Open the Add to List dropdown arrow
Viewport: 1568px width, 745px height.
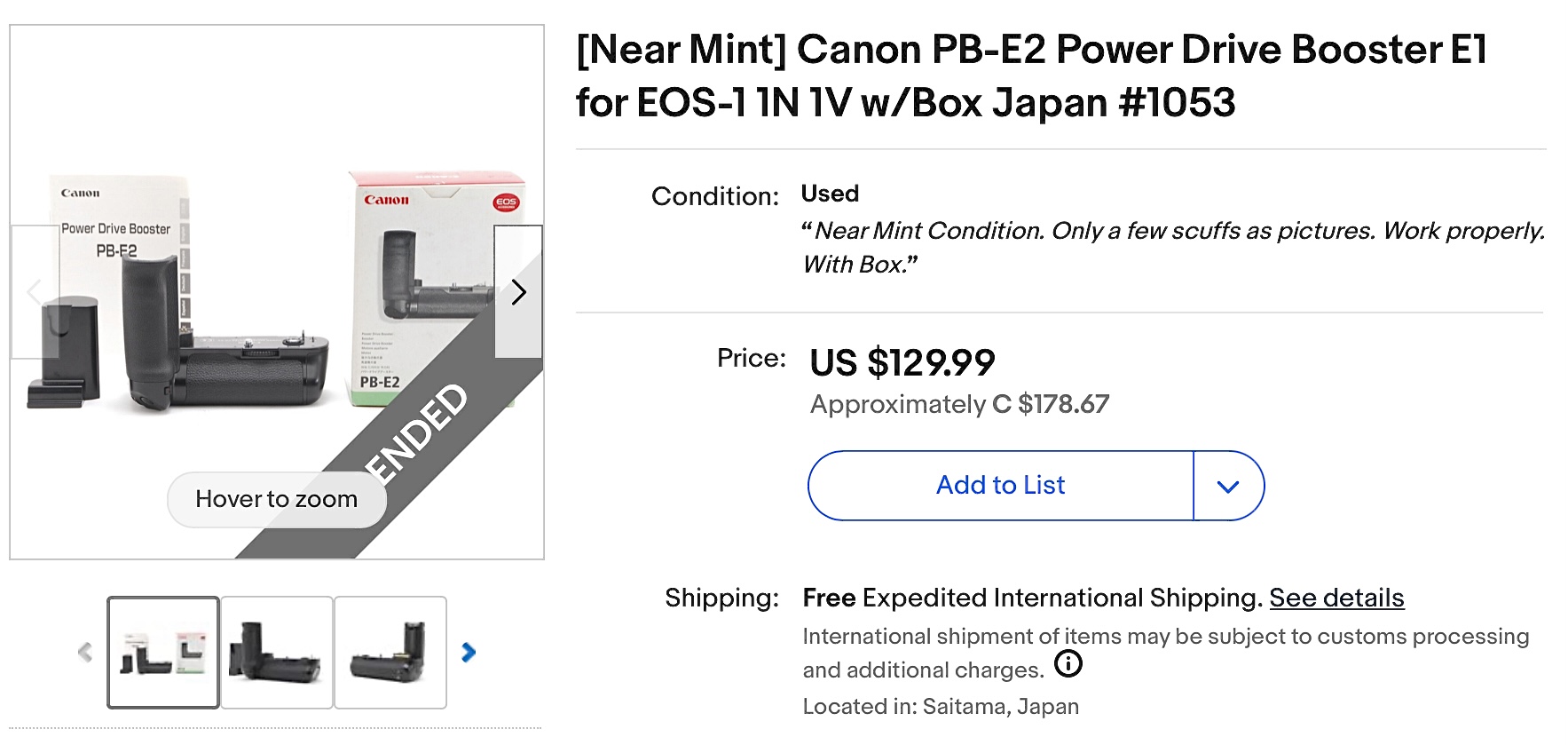(x=1228, y=486)
